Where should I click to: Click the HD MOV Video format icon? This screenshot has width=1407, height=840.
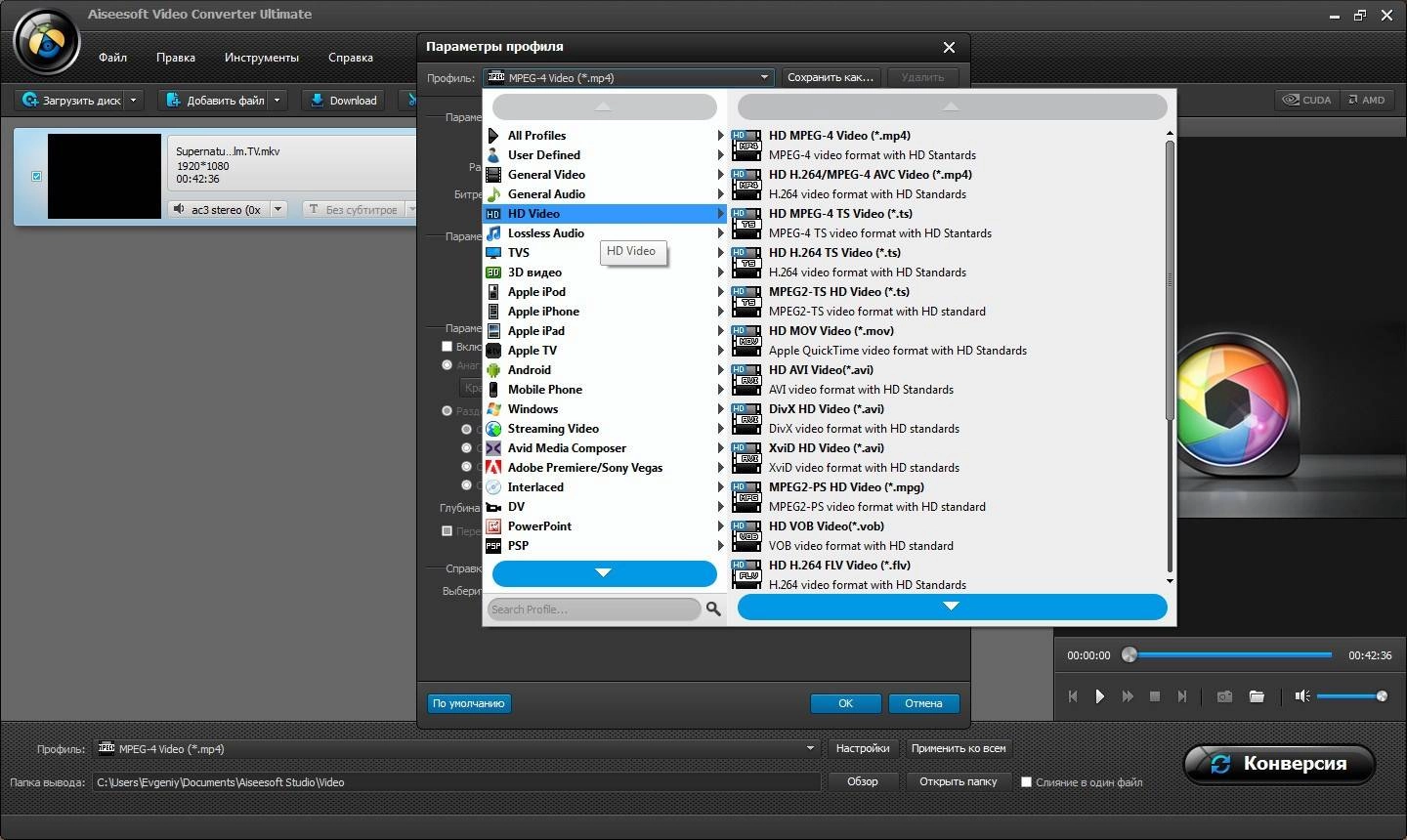(x=746, y=340)
